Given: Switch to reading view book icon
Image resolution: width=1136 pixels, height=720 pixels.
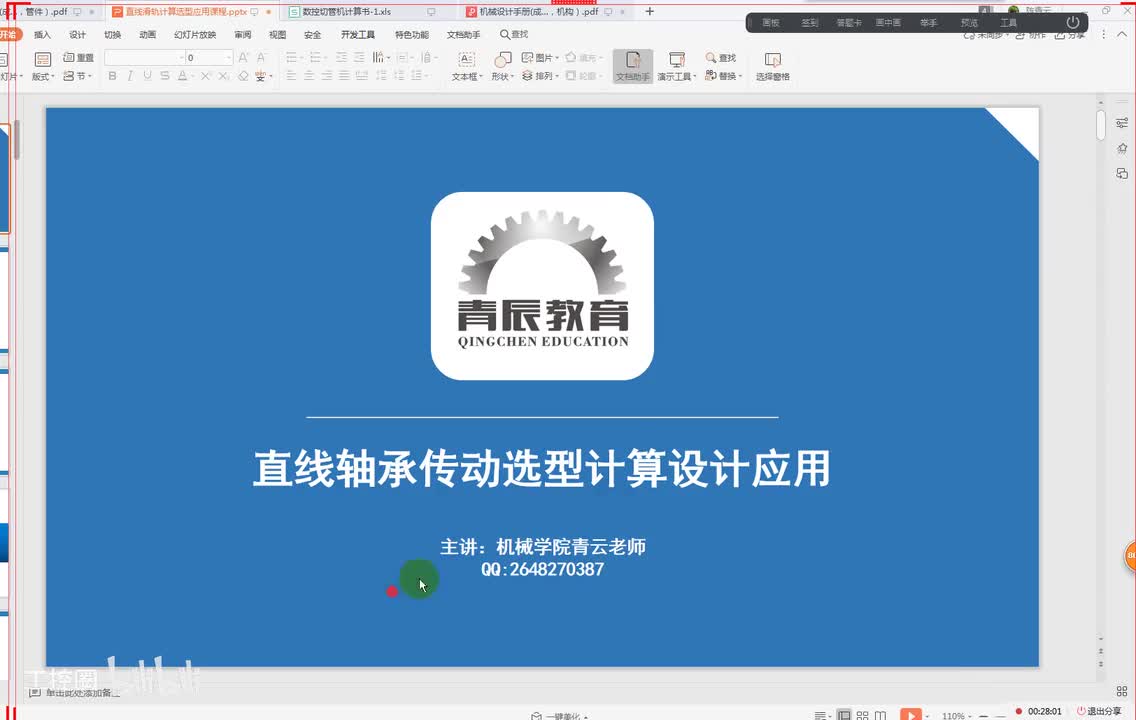Looking at the screenshot, I should click(x=880, y=715).
